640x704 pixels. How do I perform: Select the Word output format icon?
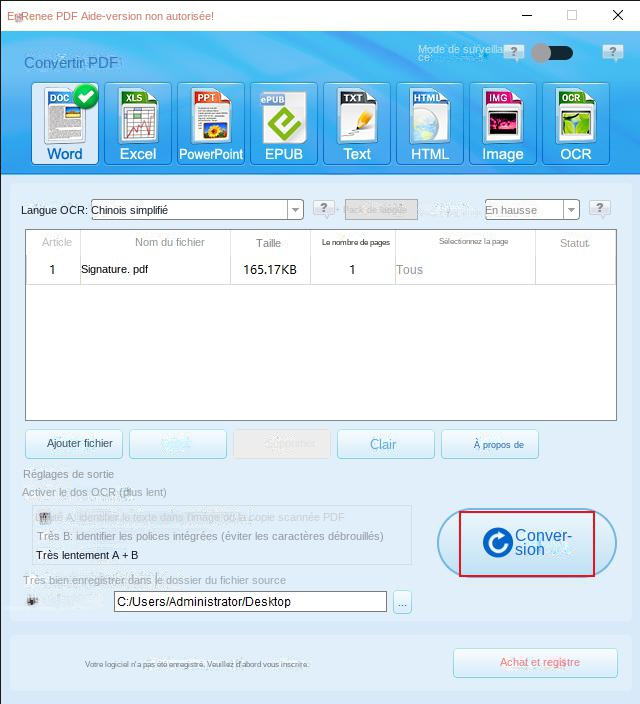65,123
